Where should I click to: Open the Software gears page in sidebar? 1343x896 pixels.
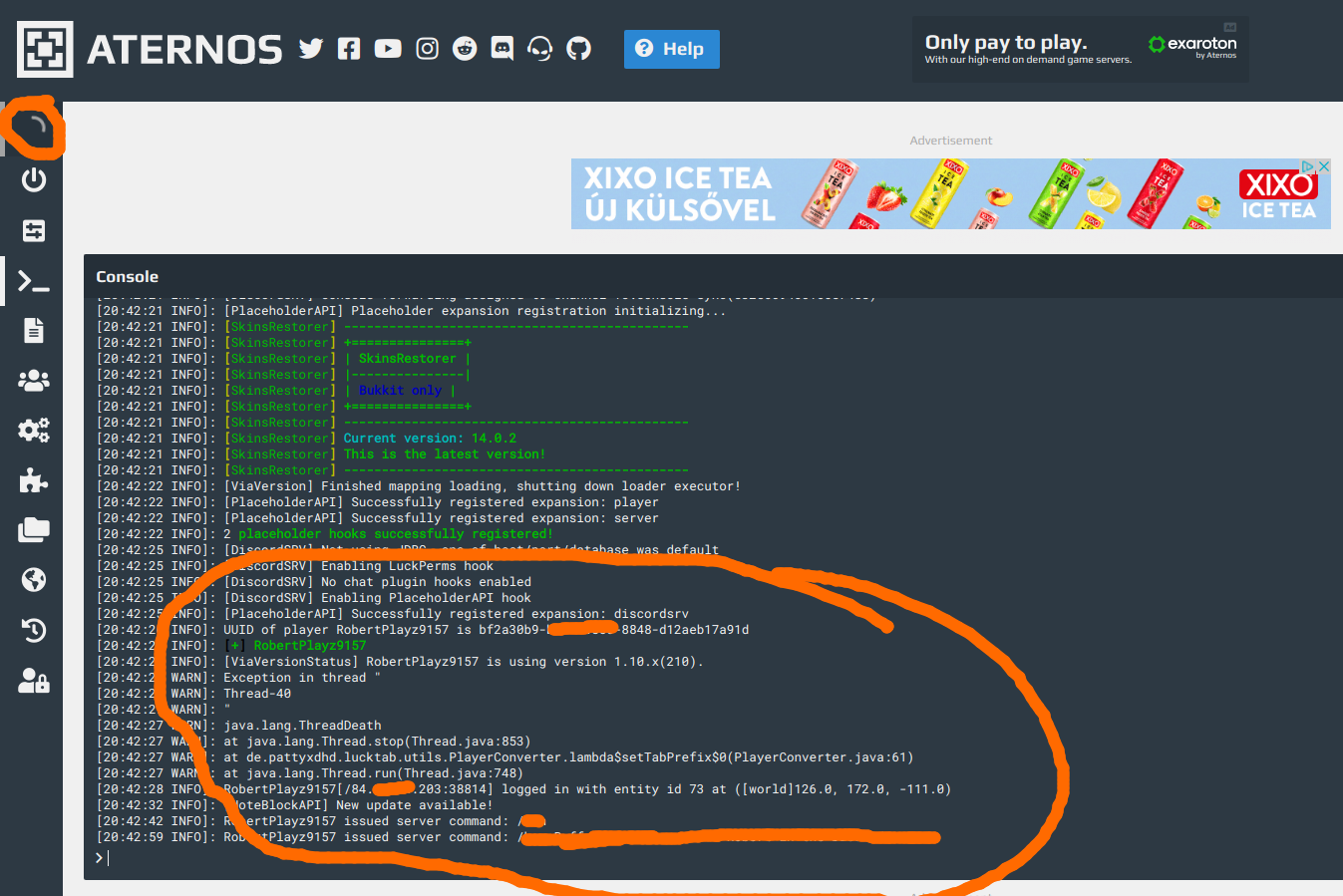[34, 431]
